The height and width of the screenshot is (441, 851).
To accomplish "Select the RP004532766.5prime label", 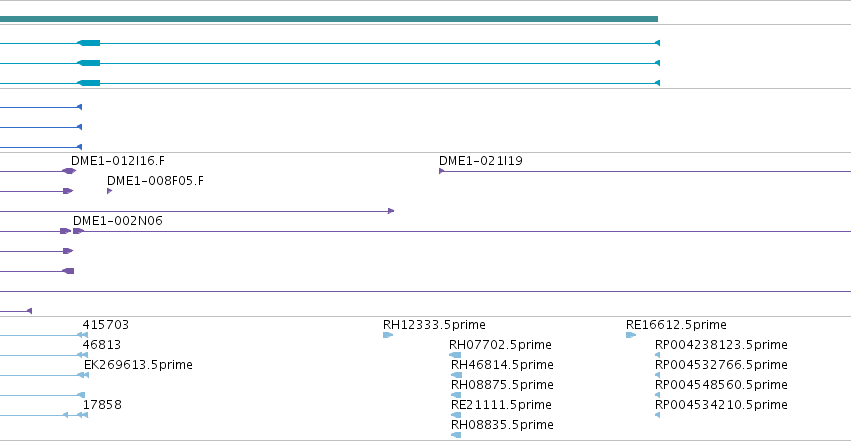I will point(721,365).
